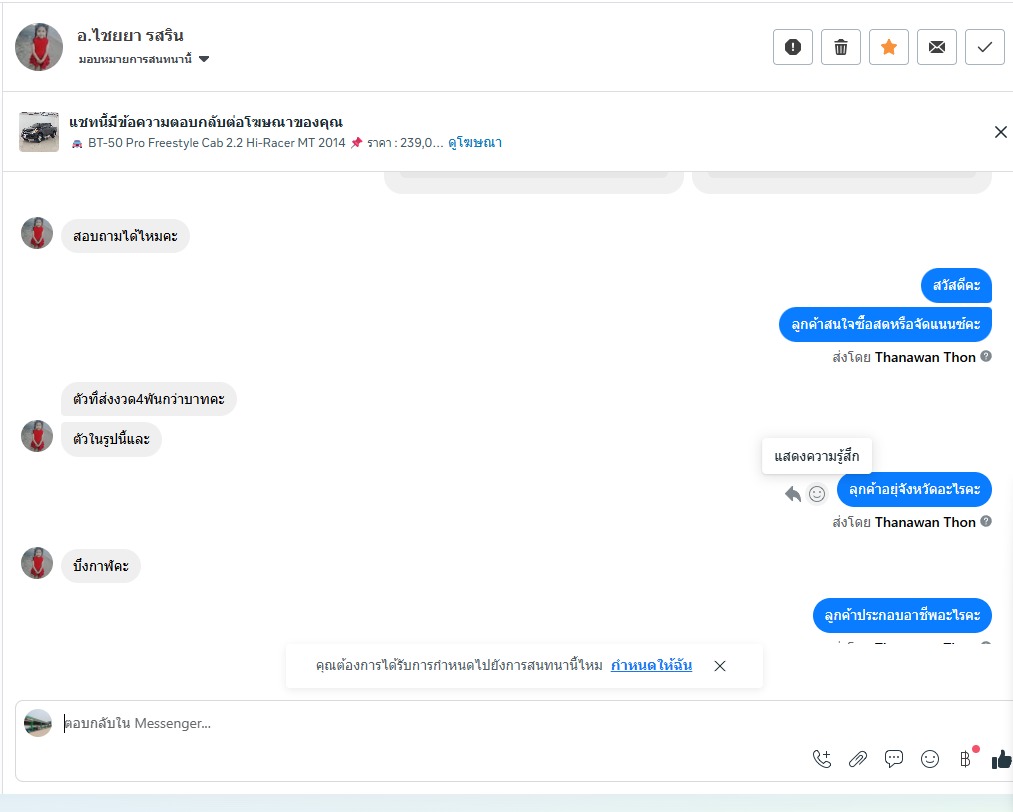This screenshot has width=1013, height=812.
Task: Open the BT-50 ad car thumbnail
Action: [x=39, y=132]
